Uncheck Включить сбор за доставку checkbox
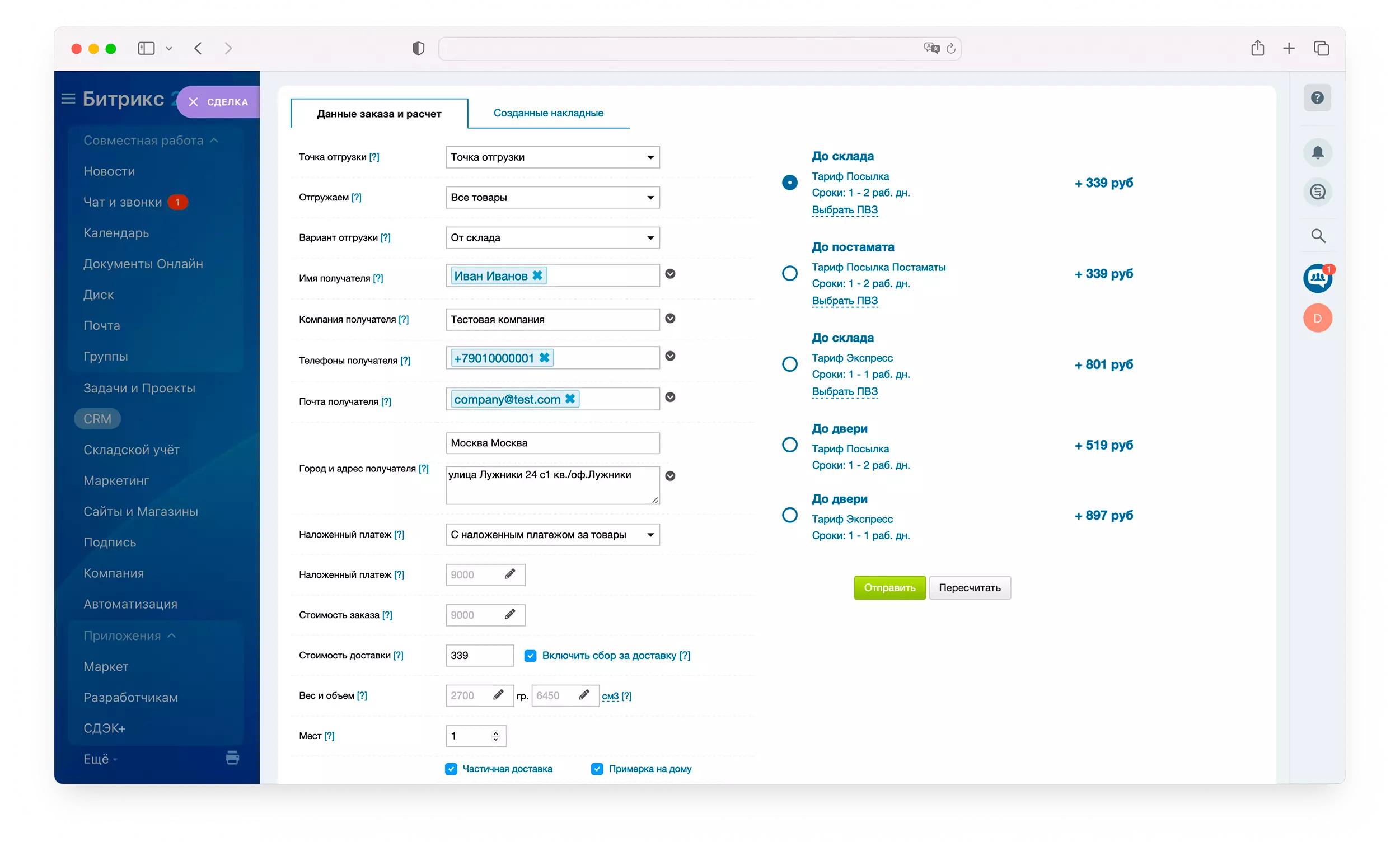 point(531,656)
